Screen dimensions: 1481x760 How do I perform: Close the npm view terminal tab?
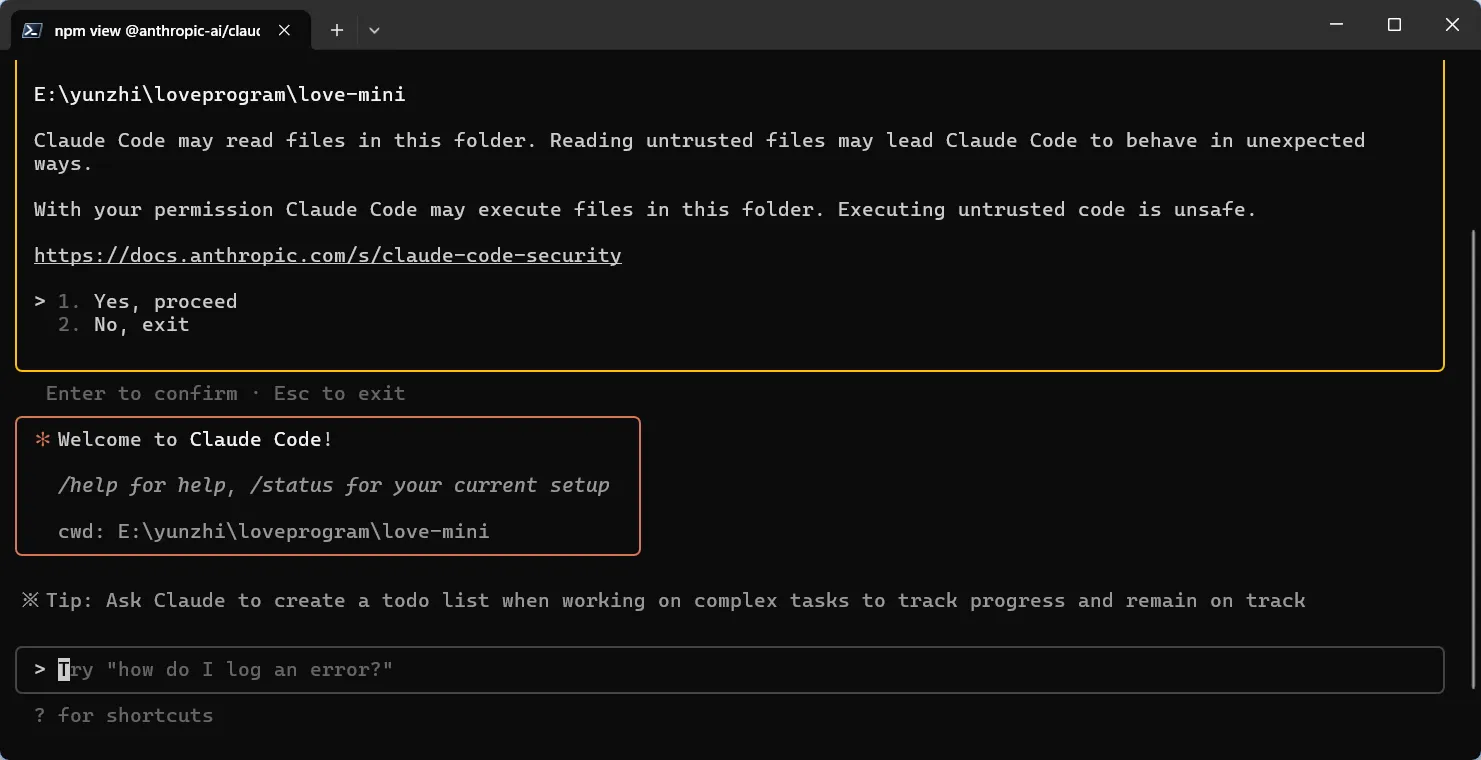285,30
